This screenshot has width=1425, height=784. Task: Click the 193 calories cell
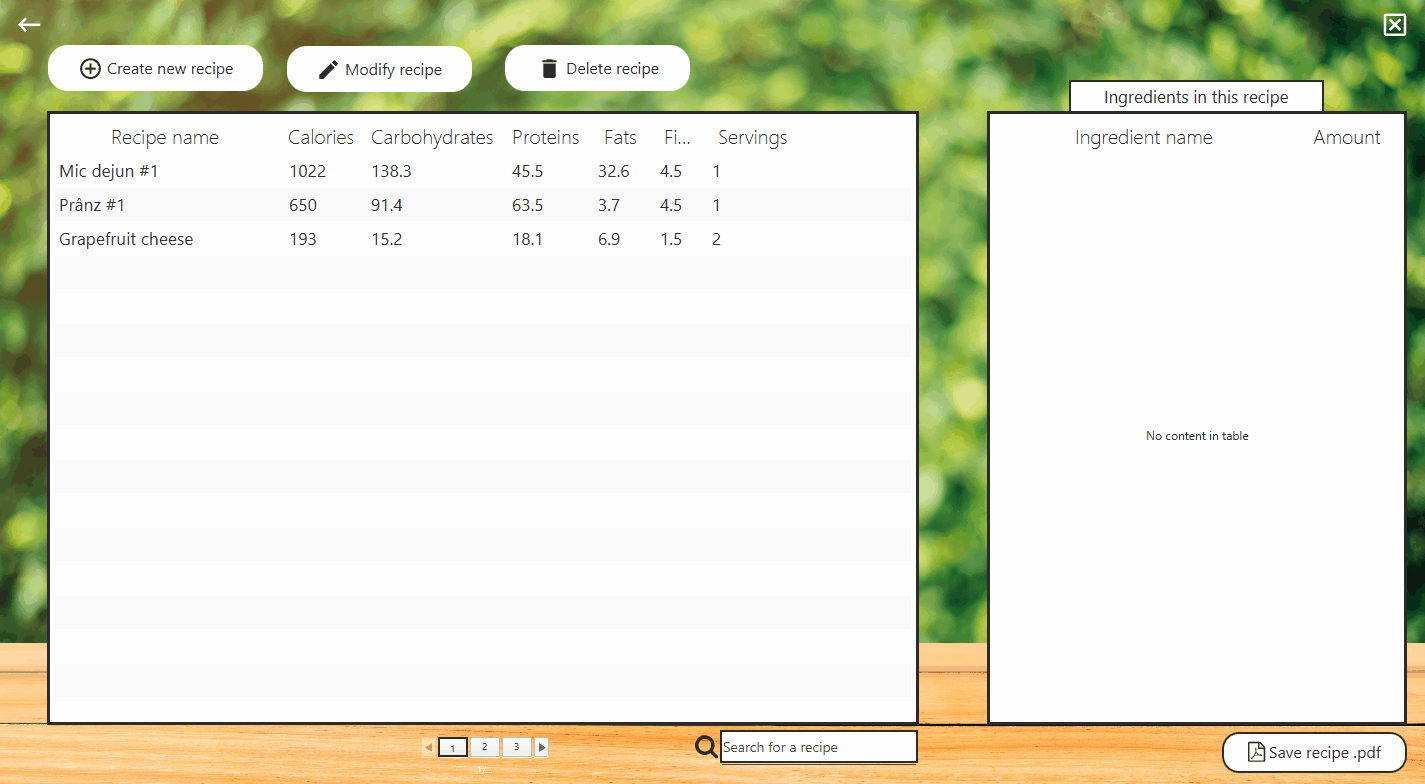click(303, 239)
